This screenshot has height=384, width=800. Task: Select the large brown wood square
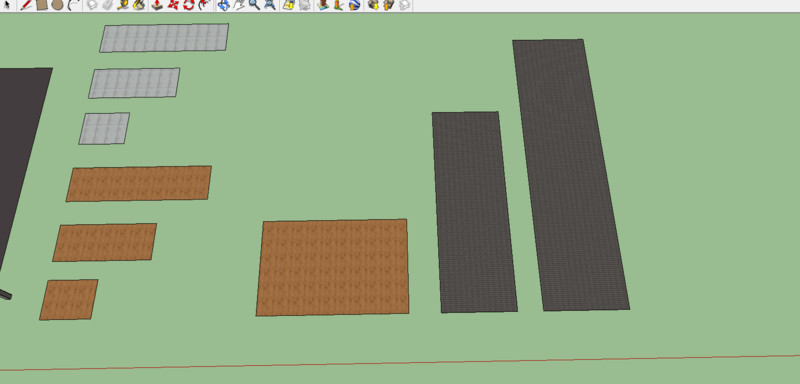[332, 267]
